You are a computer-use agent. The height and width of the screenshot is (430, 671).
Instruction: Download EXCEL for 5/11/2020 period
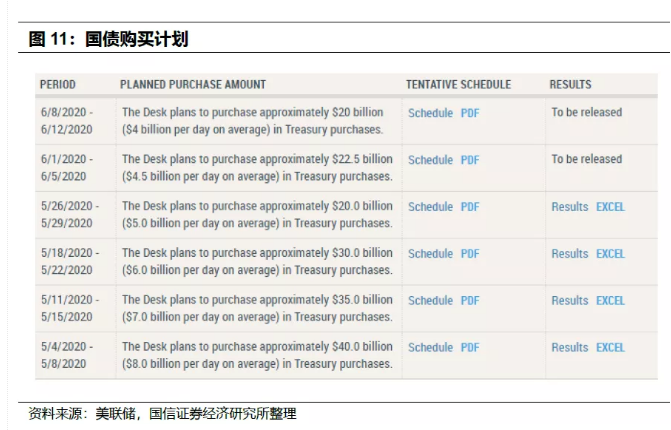click(x=610, y=300)
